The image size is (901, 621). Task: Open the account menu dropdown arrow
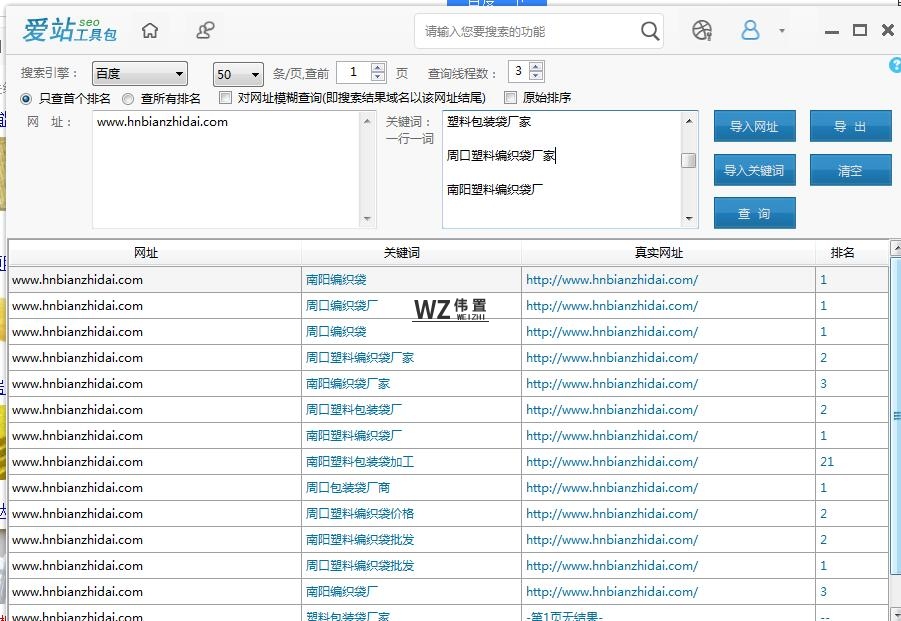782,31
